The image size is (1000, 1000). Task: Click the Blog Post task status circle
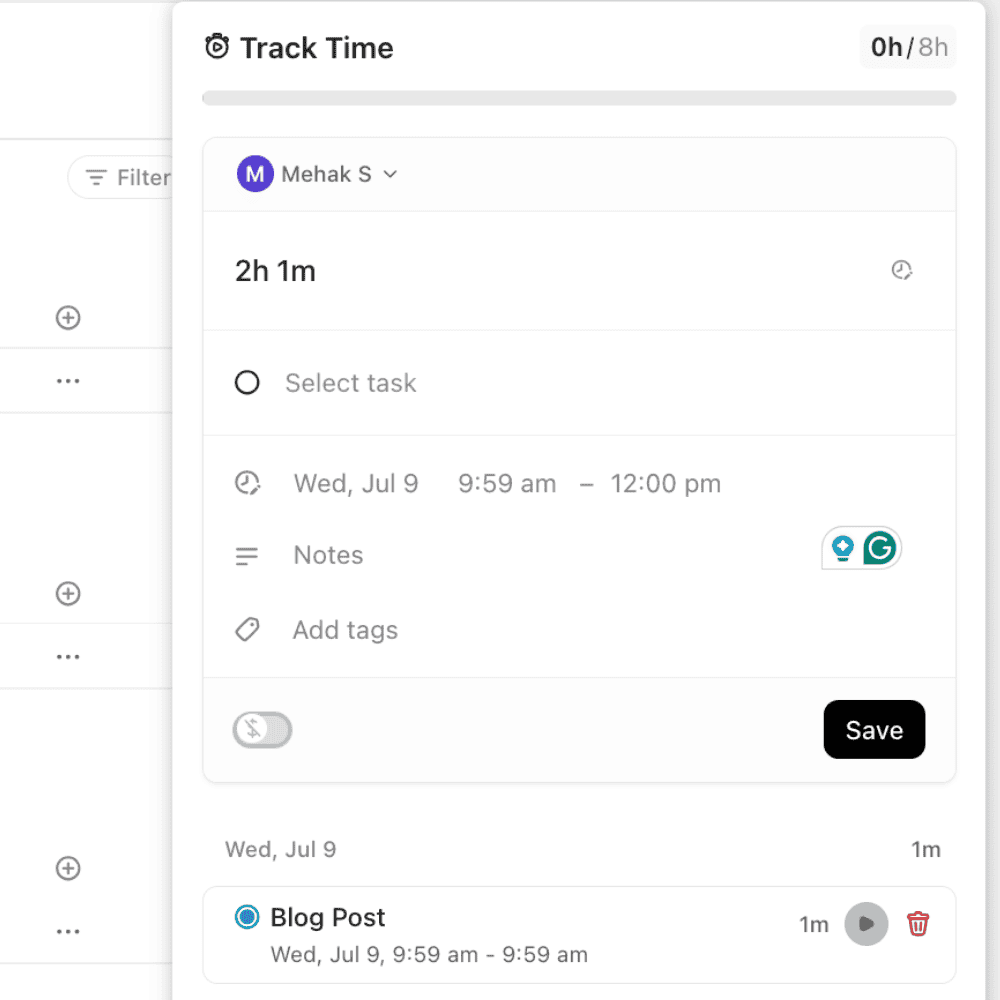point(247,917)
